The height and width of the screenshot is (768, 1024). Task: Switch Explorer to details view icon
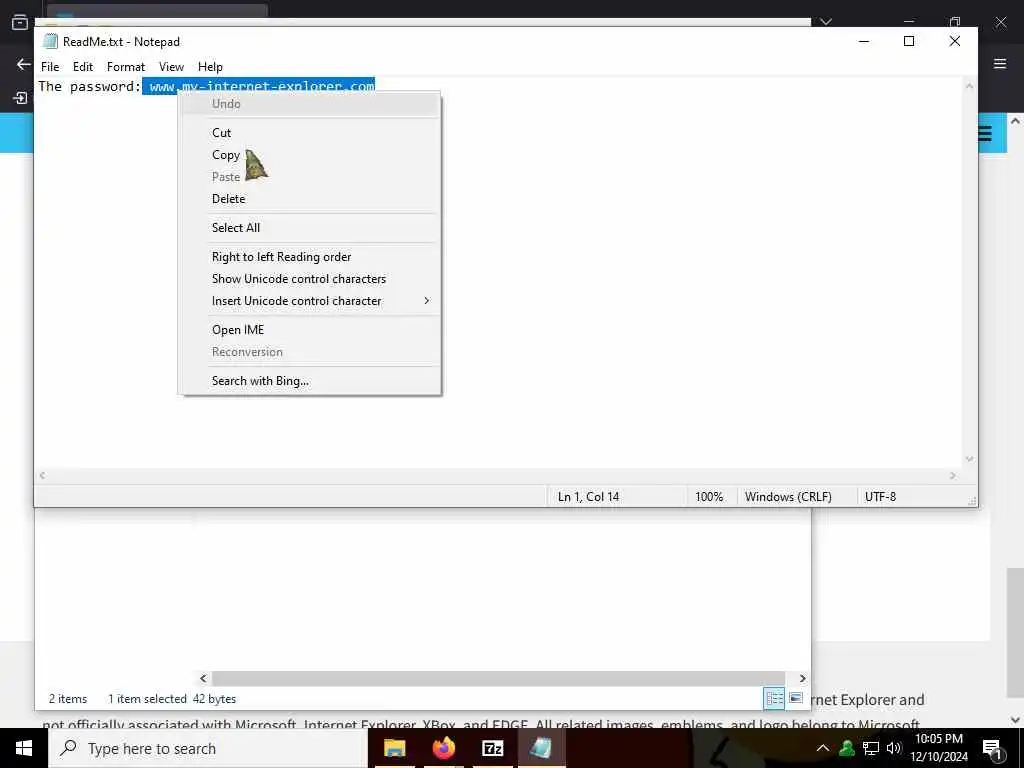point(774,698)
